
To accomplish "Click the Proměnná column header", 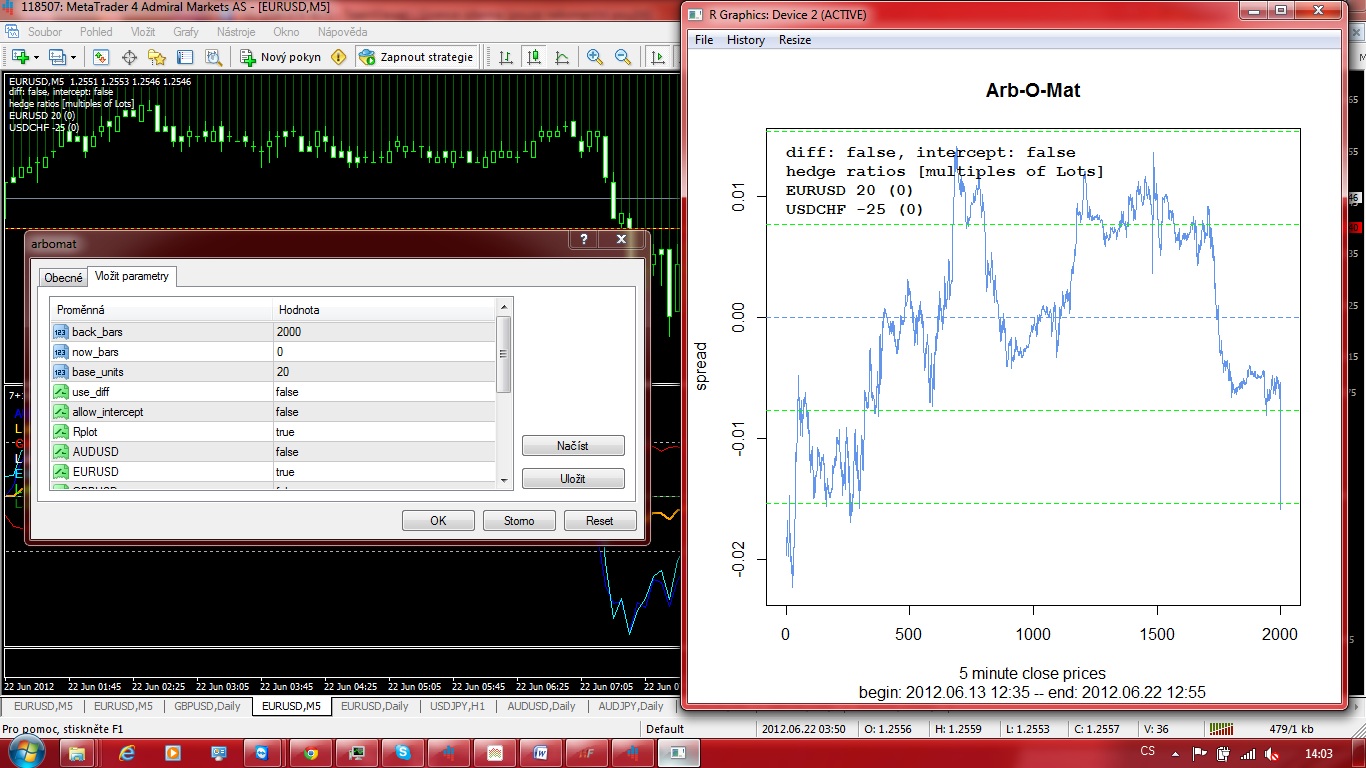I will click(161, 310).
